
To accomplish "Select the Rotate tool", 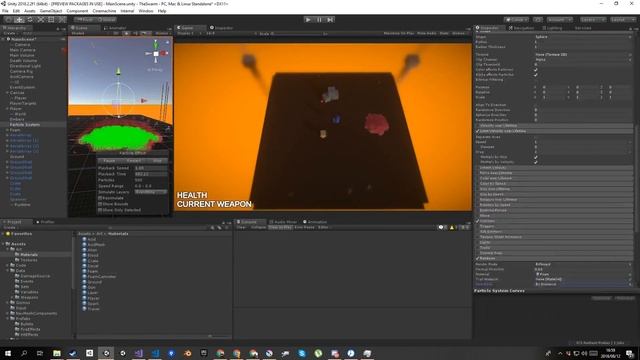I will pyautogui.click(x=30, y=19).
